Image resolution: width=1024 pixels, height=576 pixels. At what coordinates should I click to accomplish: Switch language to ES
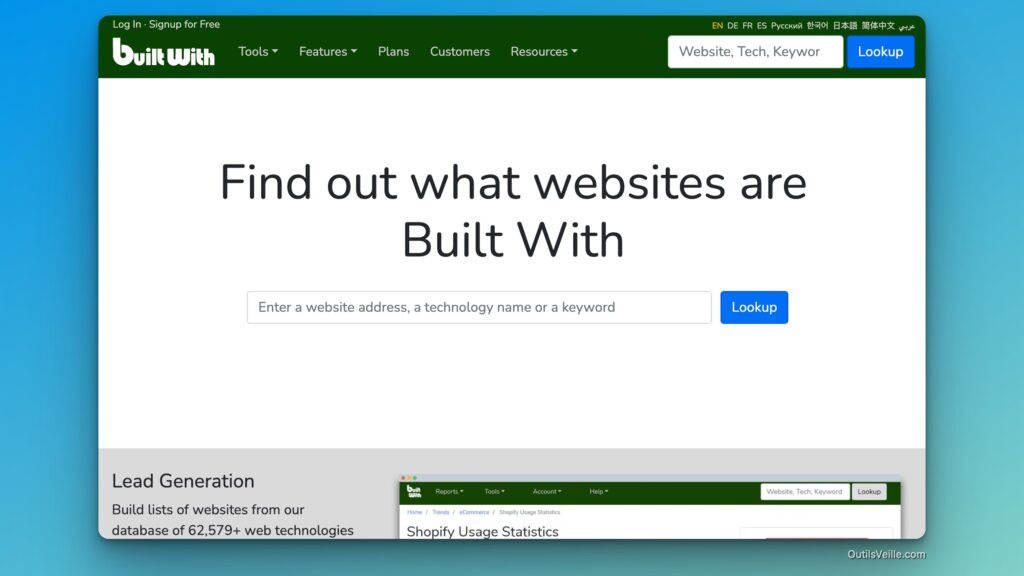[761, 26]
